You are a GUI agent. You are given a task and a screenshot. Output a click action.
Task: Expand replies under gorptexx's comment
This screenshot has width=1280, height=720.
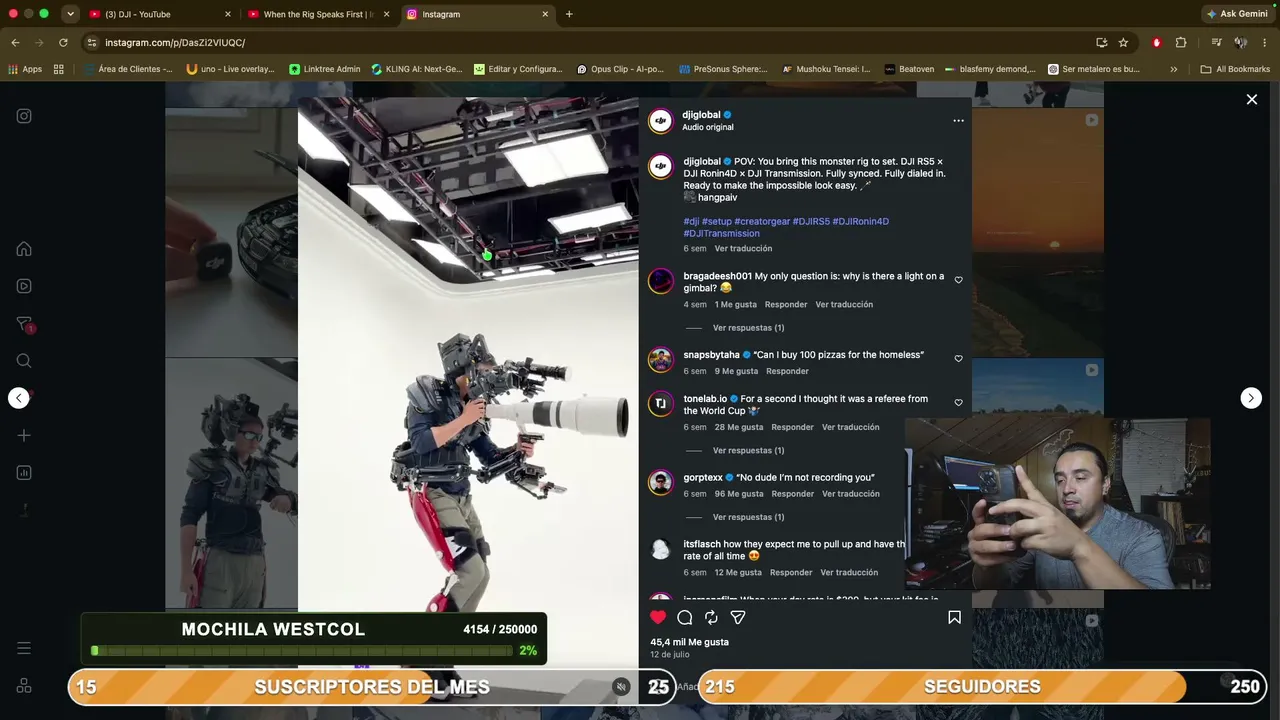point(748,517)
